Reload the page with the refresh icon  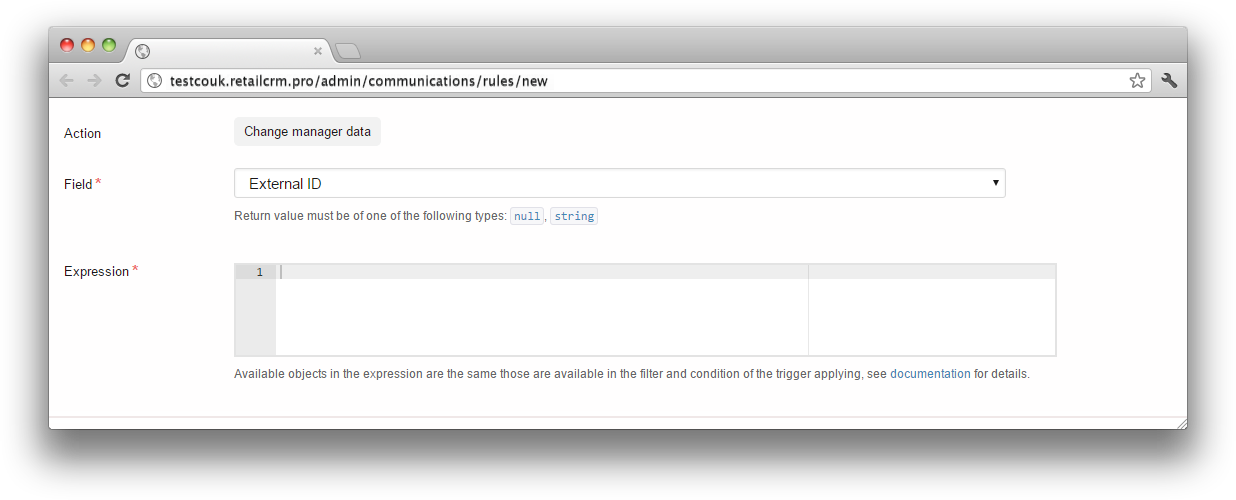122,81
